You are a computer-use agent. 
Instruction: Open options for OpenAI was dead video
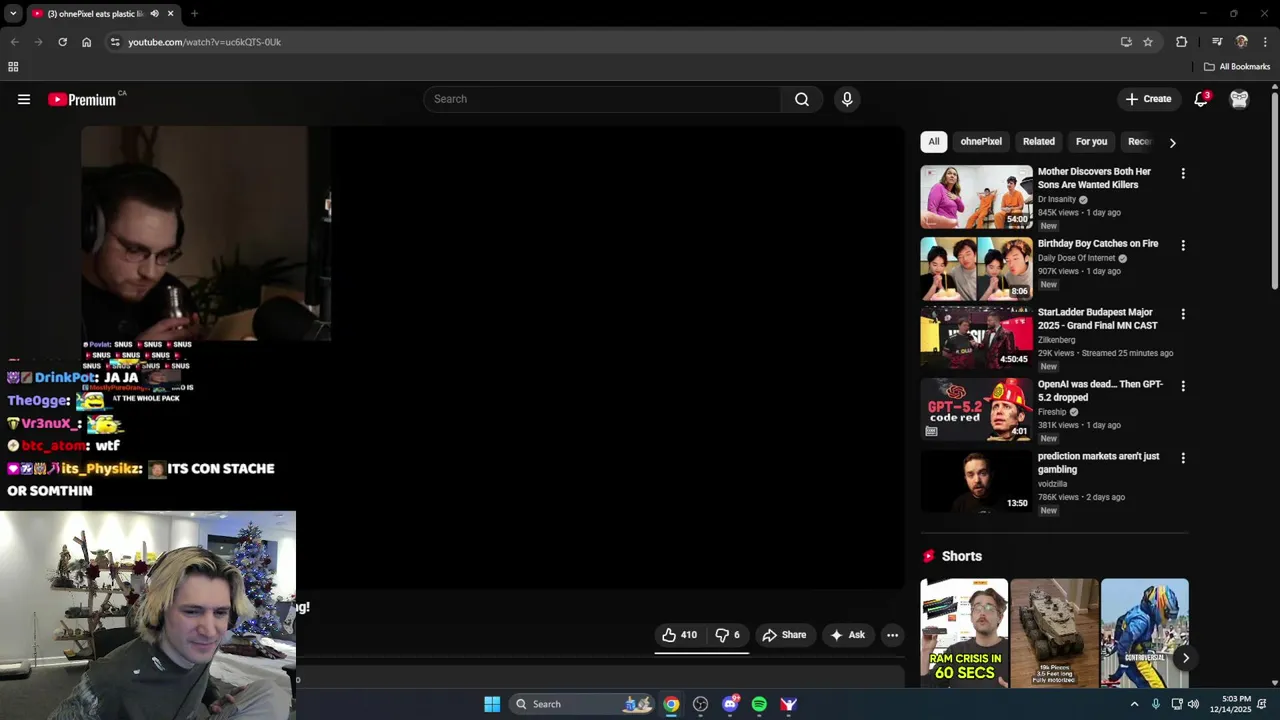(x=1183, y=386)
